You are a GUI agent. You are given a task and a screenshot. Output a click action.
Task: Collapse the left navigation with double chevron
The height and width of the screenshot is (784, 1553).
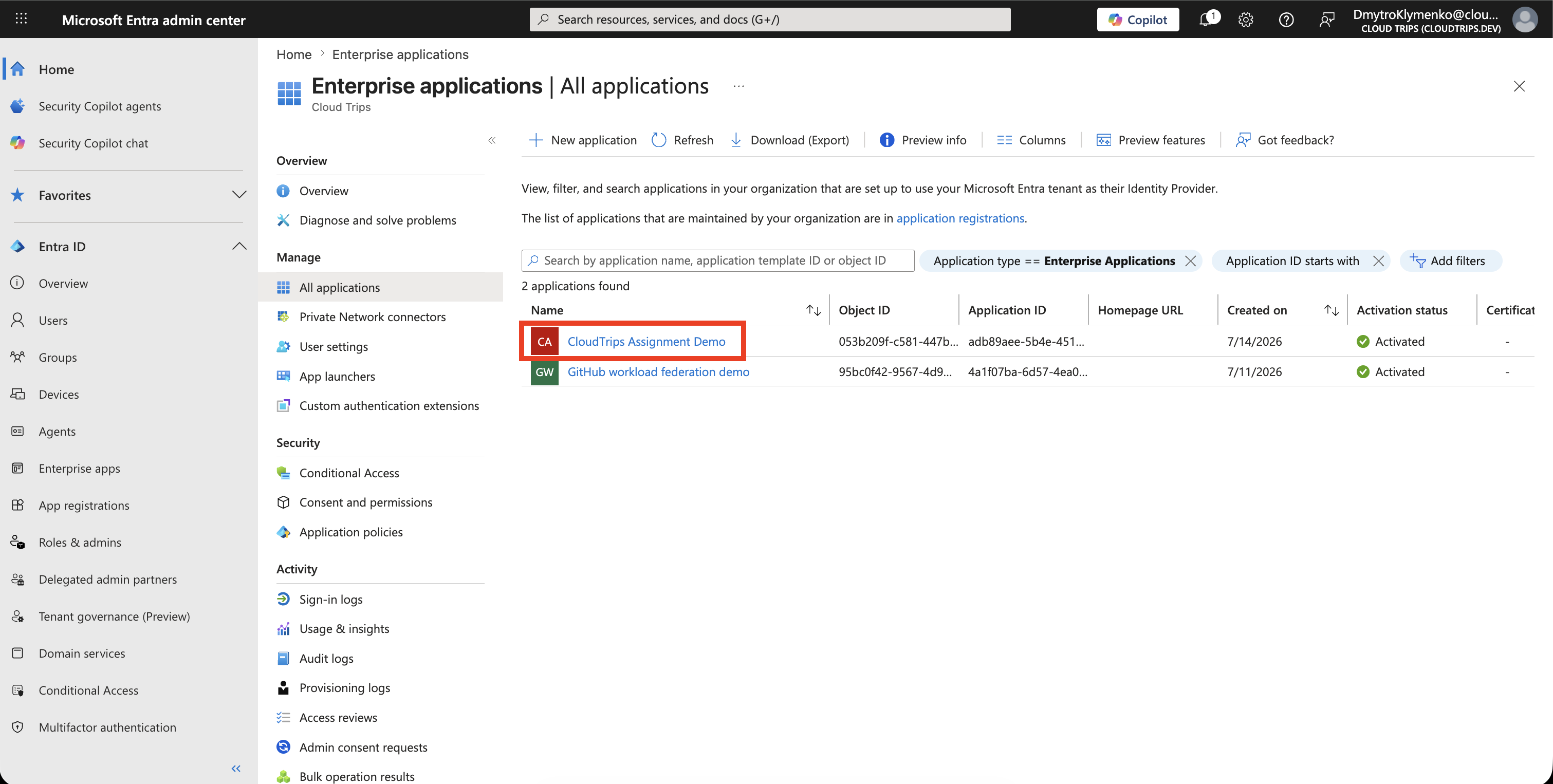pyautogui.click(x=236, y=768)
